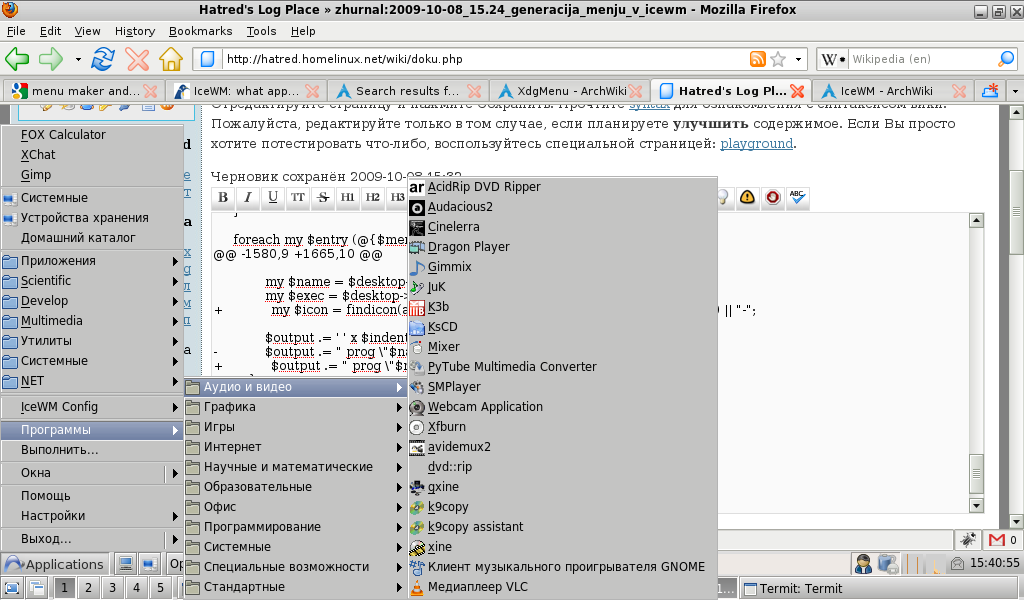Insert signature-warning icon in wiki toolbar
The image size is (1024, 600).
point(748,197)
